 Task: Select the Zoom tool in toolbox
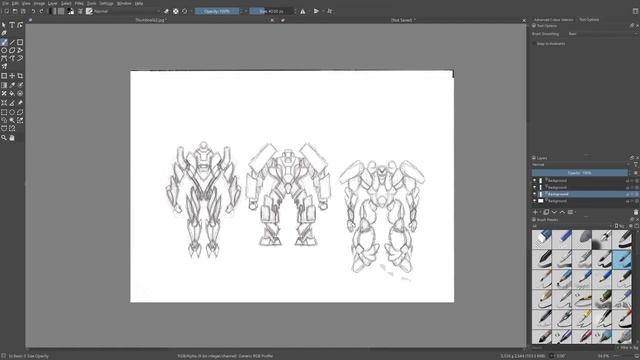[x=4, y=138]
